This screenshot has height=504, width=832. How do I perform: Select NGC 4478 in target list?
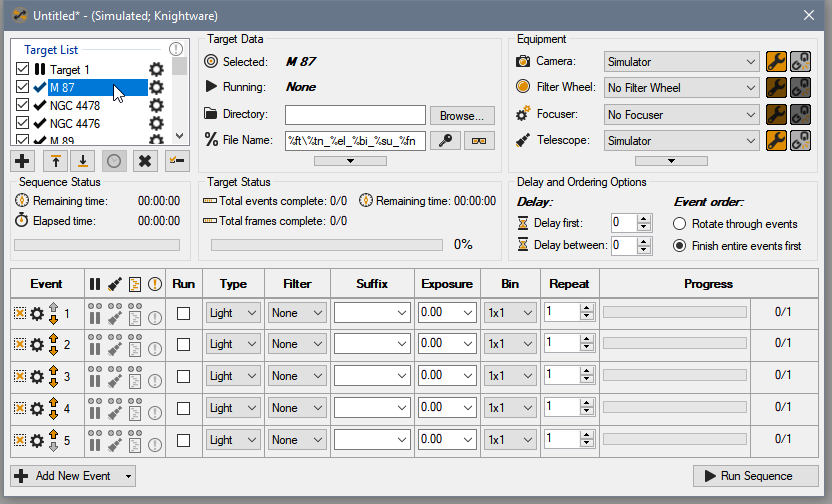tap(75, 106)
